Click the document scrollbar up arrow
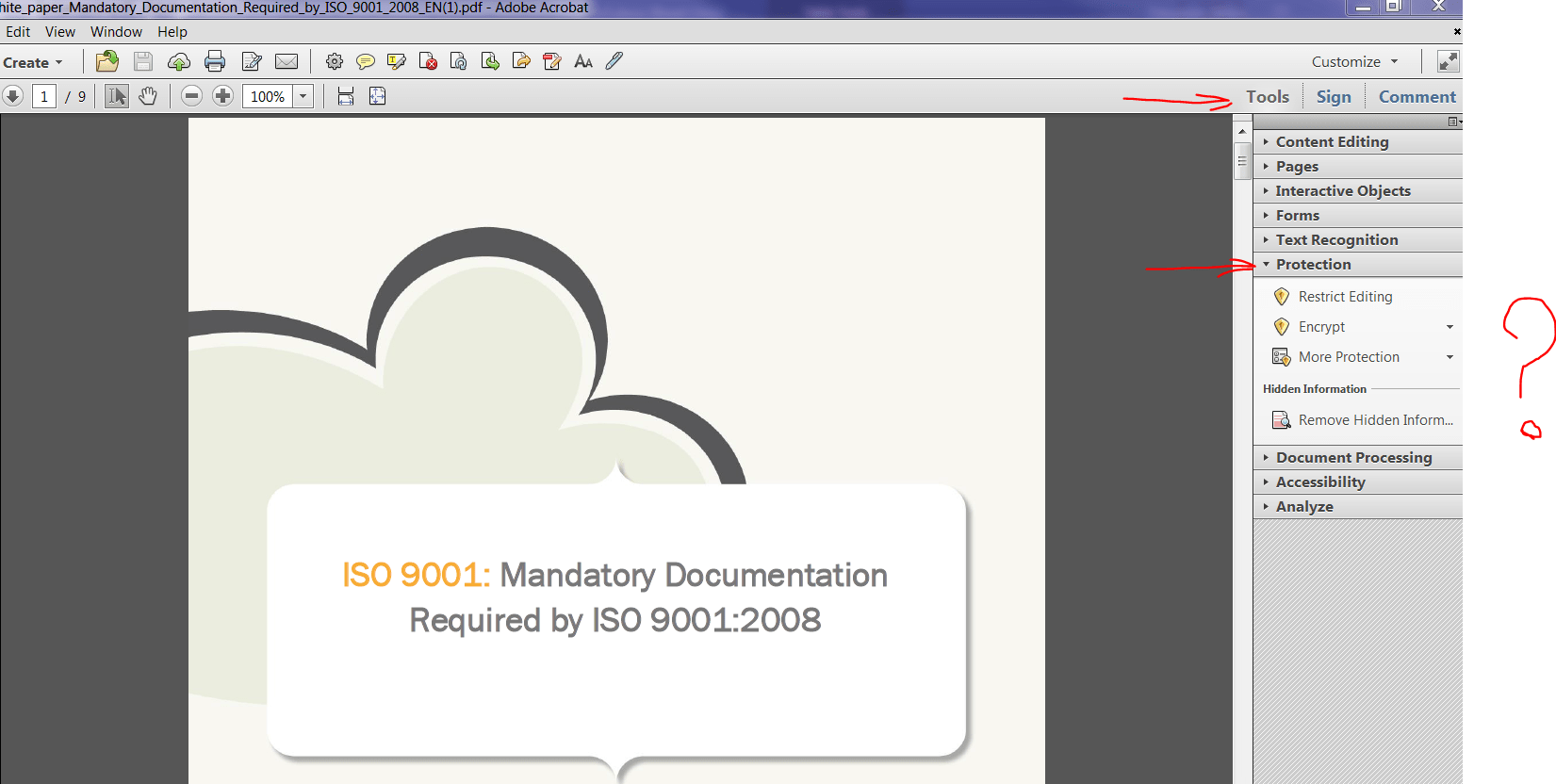Screen dimensions: 1556x784 [1242, 131]
